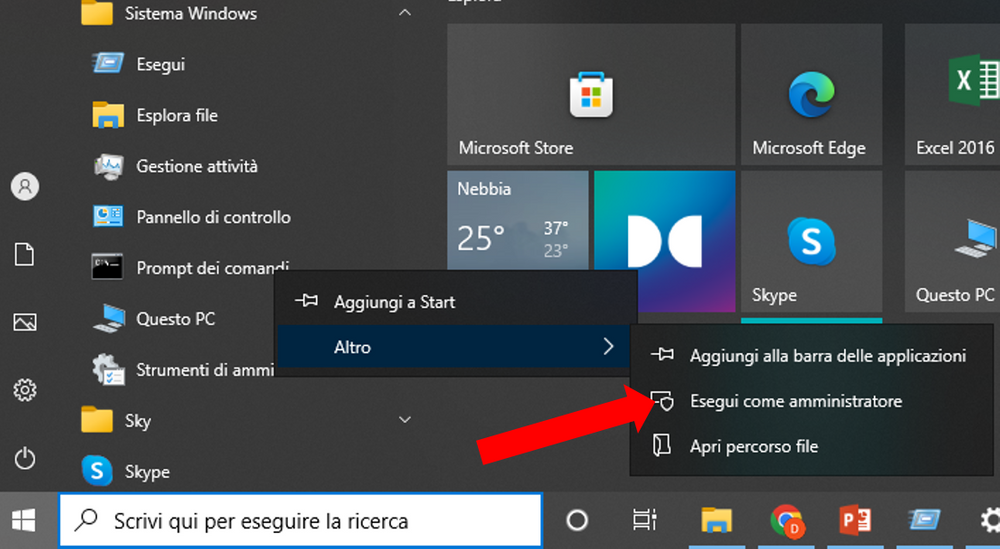Click the Windows Start button

tap(25, 520)
